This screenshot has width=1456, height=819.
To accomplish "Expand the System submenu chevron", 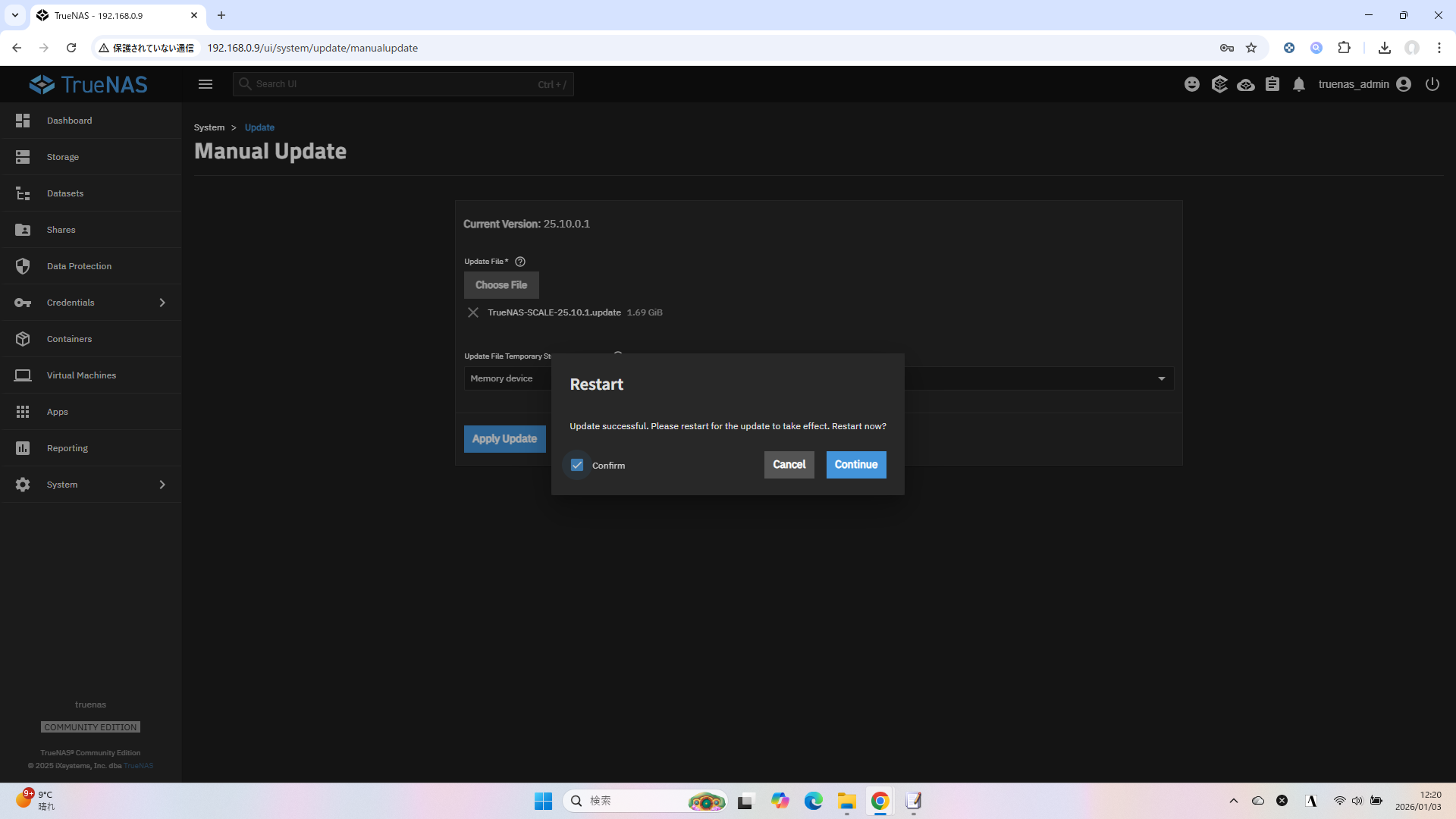I will [162, 485].
